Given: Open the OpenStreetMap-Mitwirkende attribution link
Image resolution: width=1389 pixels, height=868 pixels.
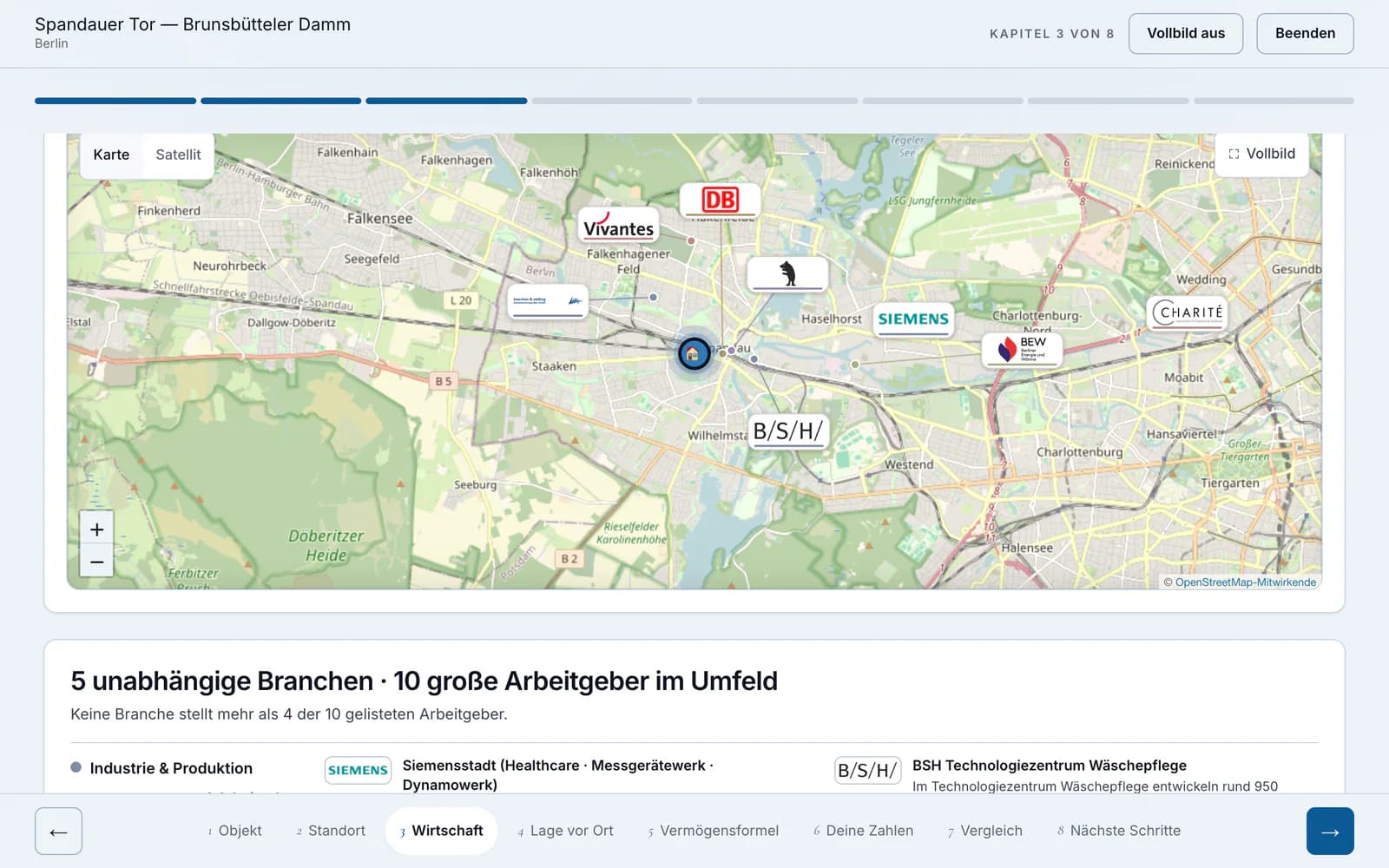Looking at the screenshot, I should [1245, 582].
